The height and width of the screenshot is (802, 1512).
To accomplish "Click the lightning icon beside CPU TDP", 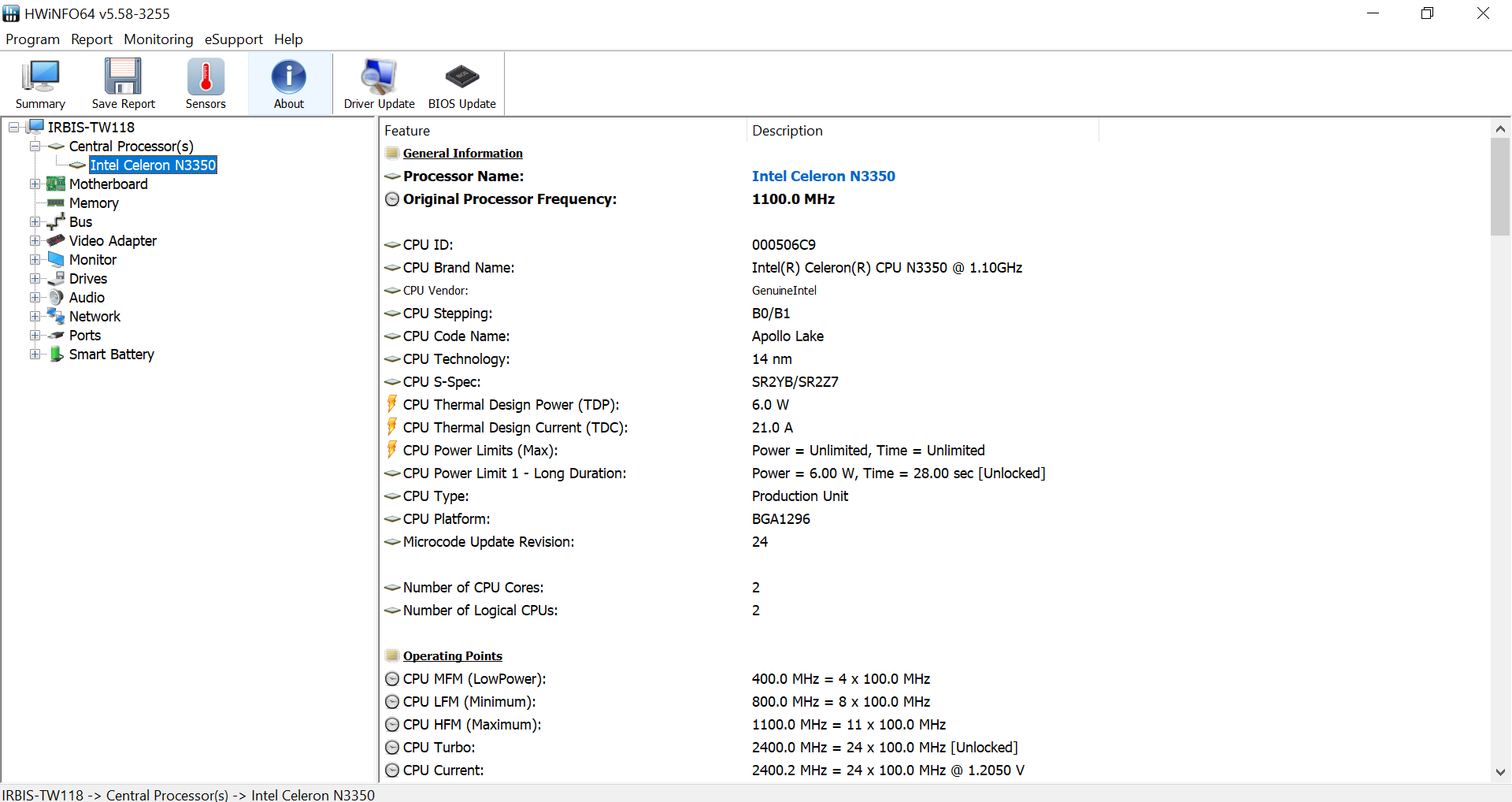I will 391,404.
